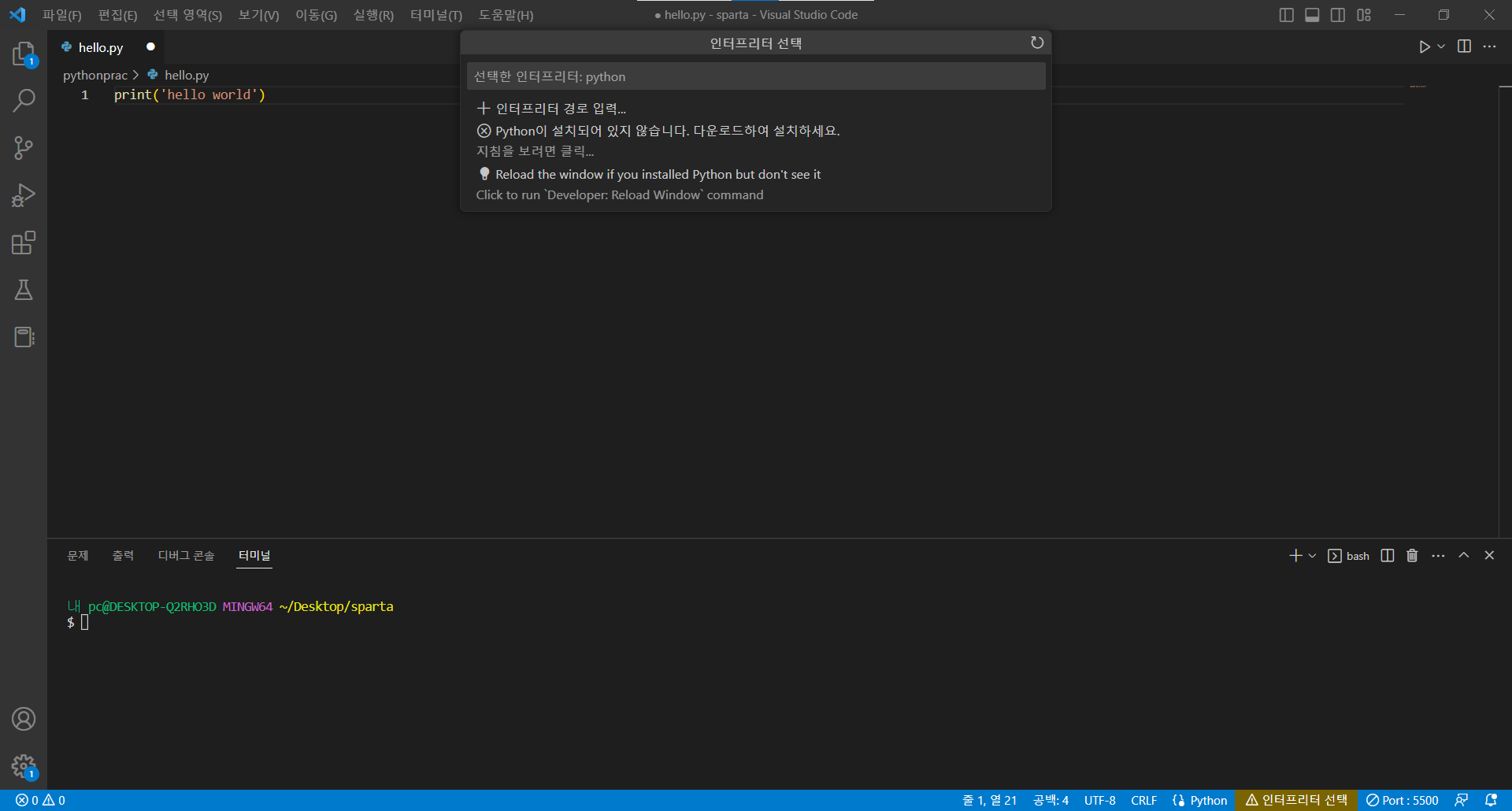Click hello.py breadcrumb item
The image size is (1512, 811).
point(186,75)
